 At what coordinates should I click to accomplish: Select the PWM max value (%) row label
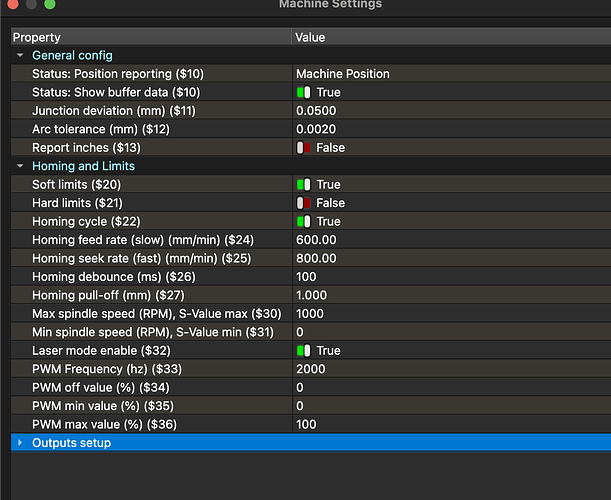(x=92, y=424)
